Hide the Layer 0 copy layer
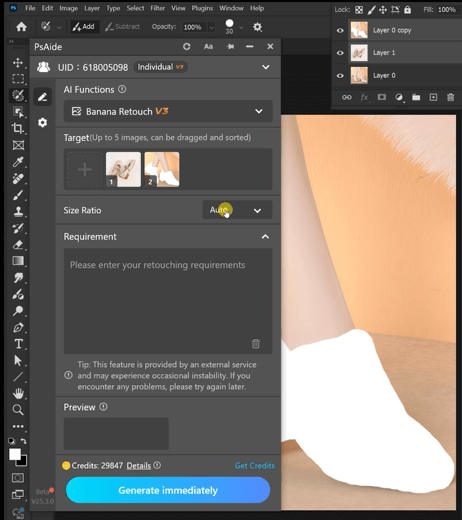Image resolution: width=462 pixels, height=520 pixels. [340, 31]
